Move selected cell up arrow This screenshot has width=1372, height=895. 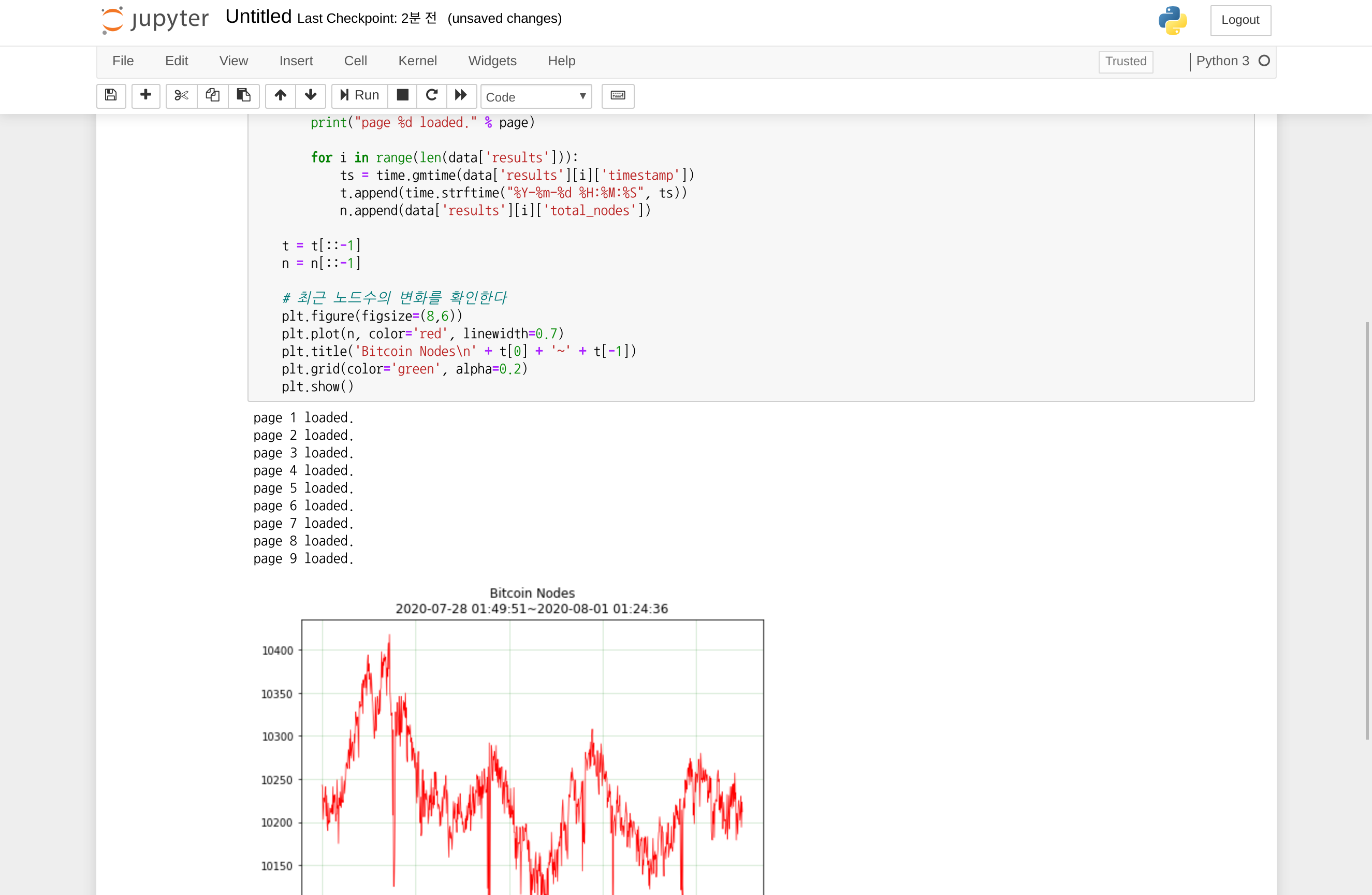pos(280,95)
